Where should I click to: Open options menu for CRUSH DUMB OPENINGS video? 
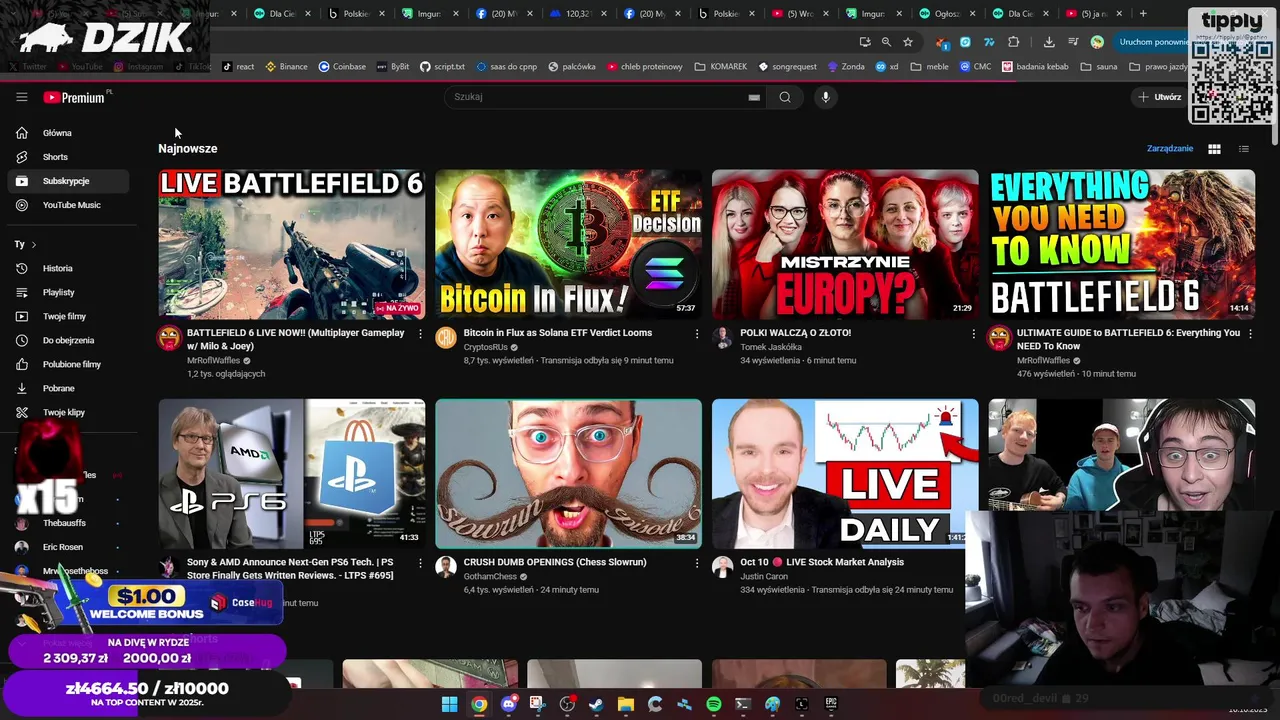tap(697, 563)
